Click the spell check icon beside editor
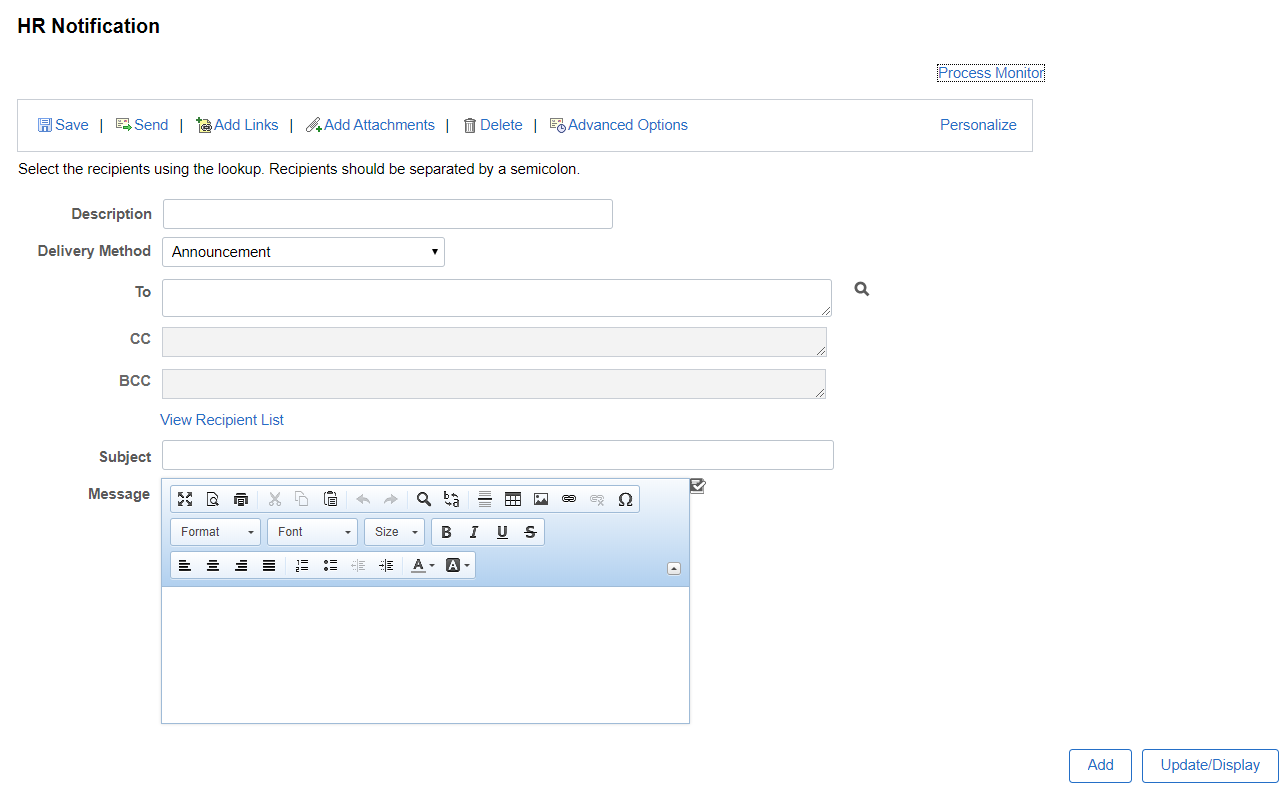 [698, 486]
